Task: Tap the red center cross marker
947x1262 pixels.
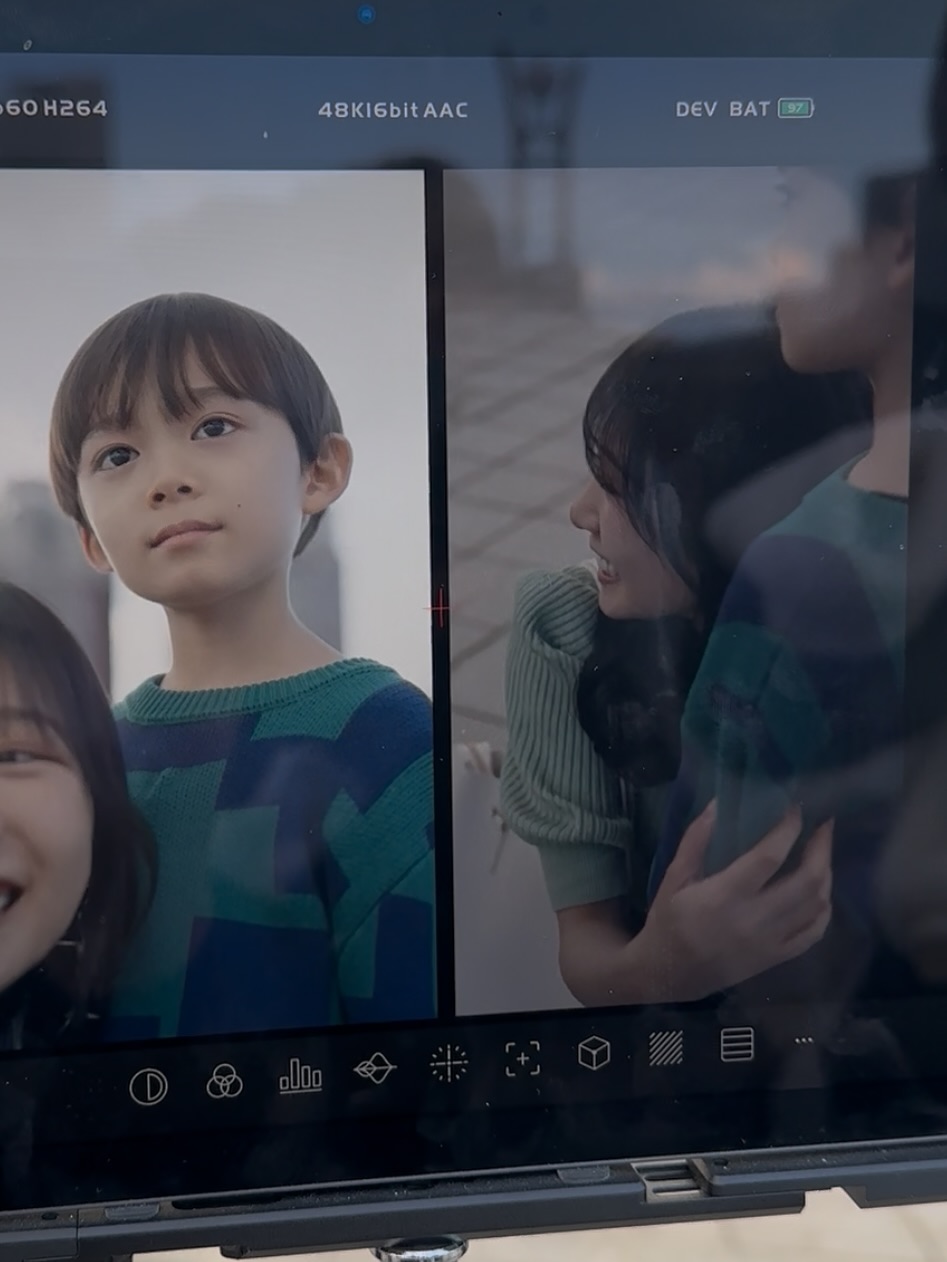Action: 439,607
